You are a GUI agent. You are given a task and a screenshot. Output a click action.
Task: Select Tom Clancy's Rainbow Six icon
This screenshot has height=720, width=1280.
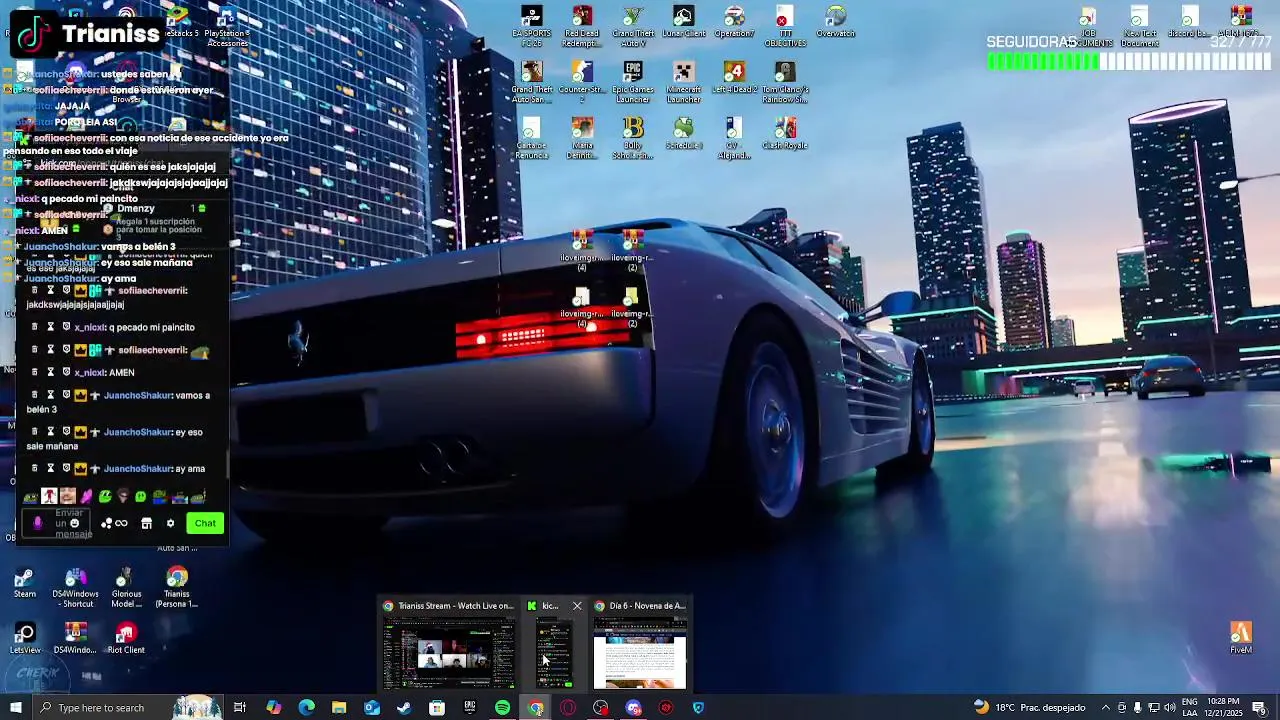pyautogui.click(x=785, y=82)
